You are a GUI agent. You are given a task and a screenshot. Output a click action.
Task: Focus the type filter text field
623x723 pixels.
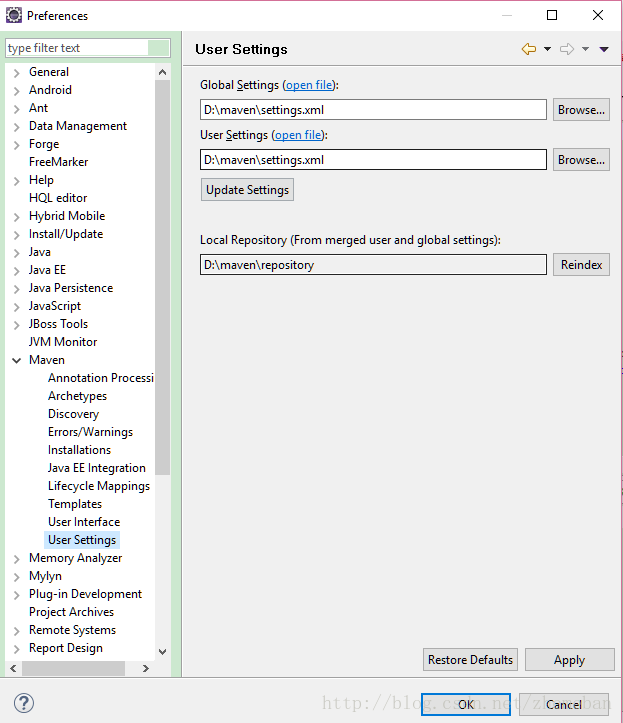(76, 48)
